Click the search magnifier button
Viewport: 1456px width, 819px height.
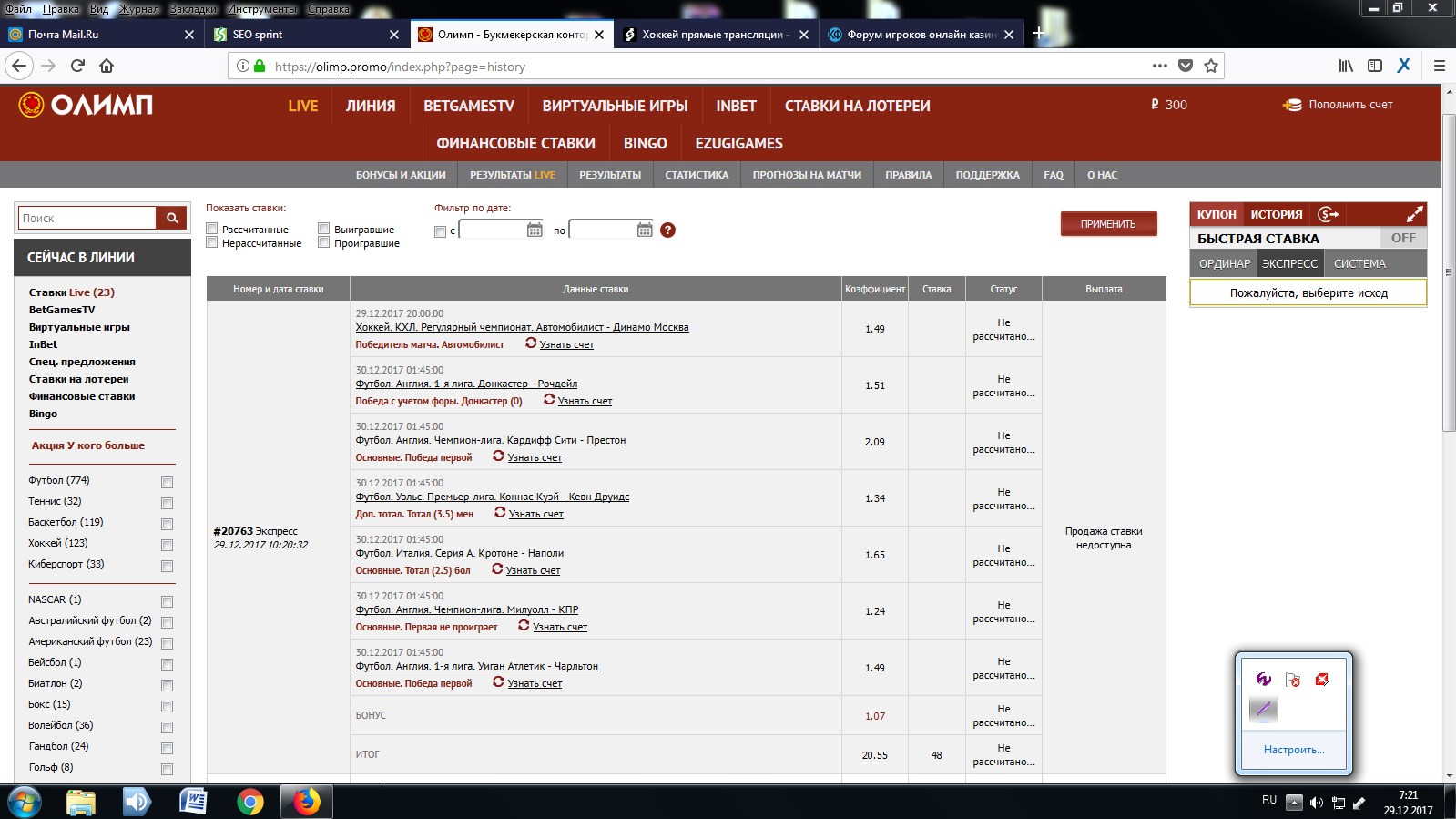[x=171, y=218]
